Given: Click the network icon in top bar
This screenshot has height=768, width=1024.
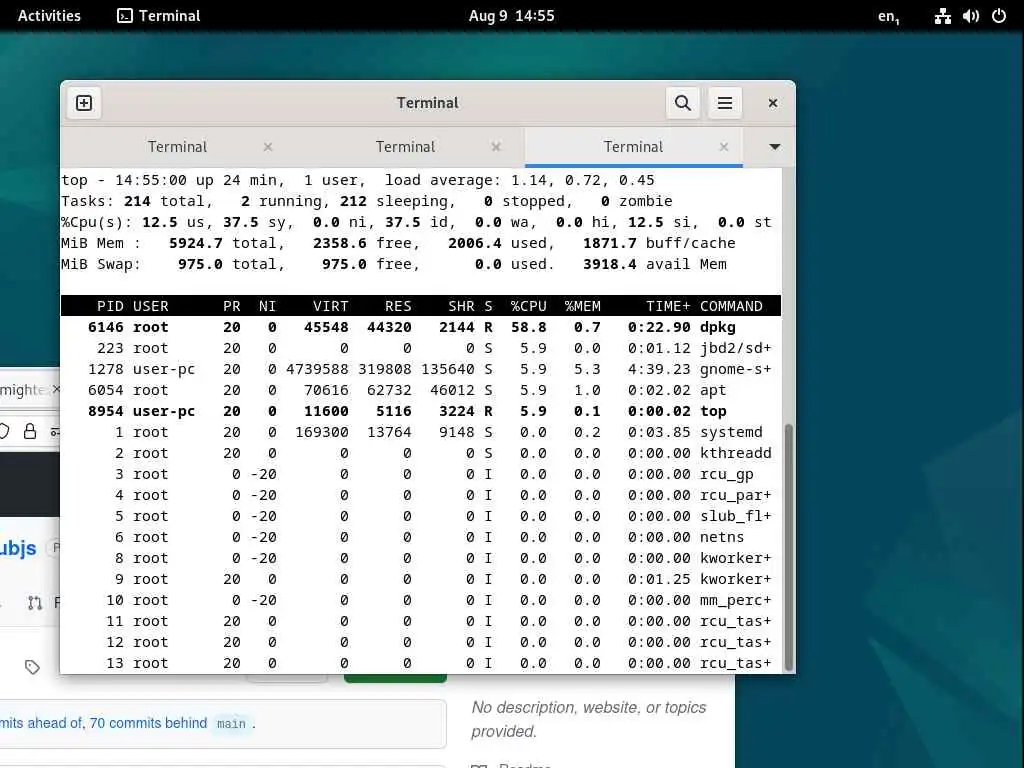Looking at the screenshot, I should (942, 16).
